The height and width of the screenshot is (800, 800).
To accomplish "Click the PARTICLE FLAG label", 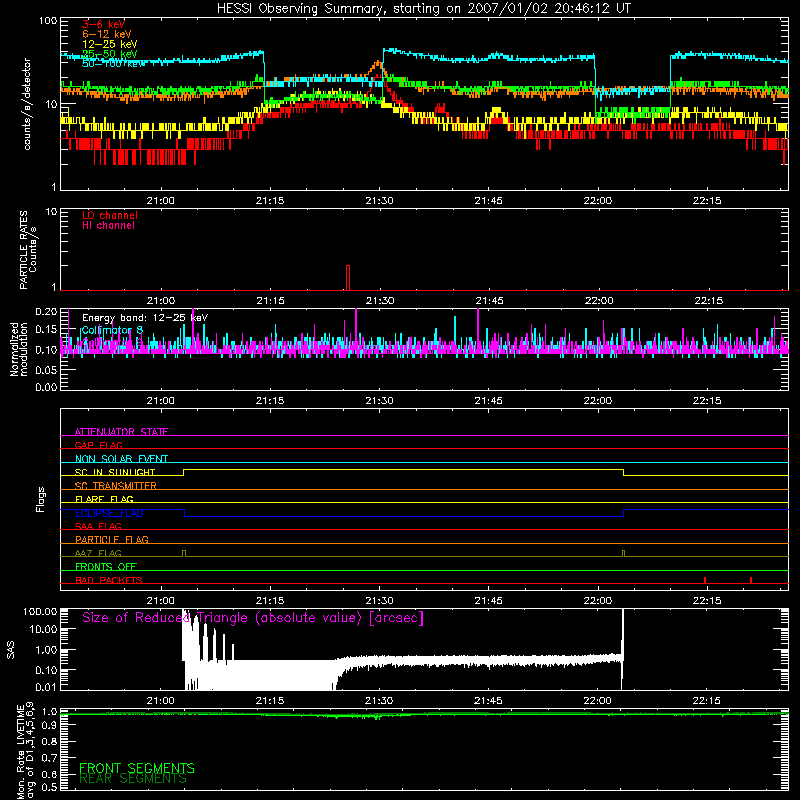I will [x=112, y=539].
